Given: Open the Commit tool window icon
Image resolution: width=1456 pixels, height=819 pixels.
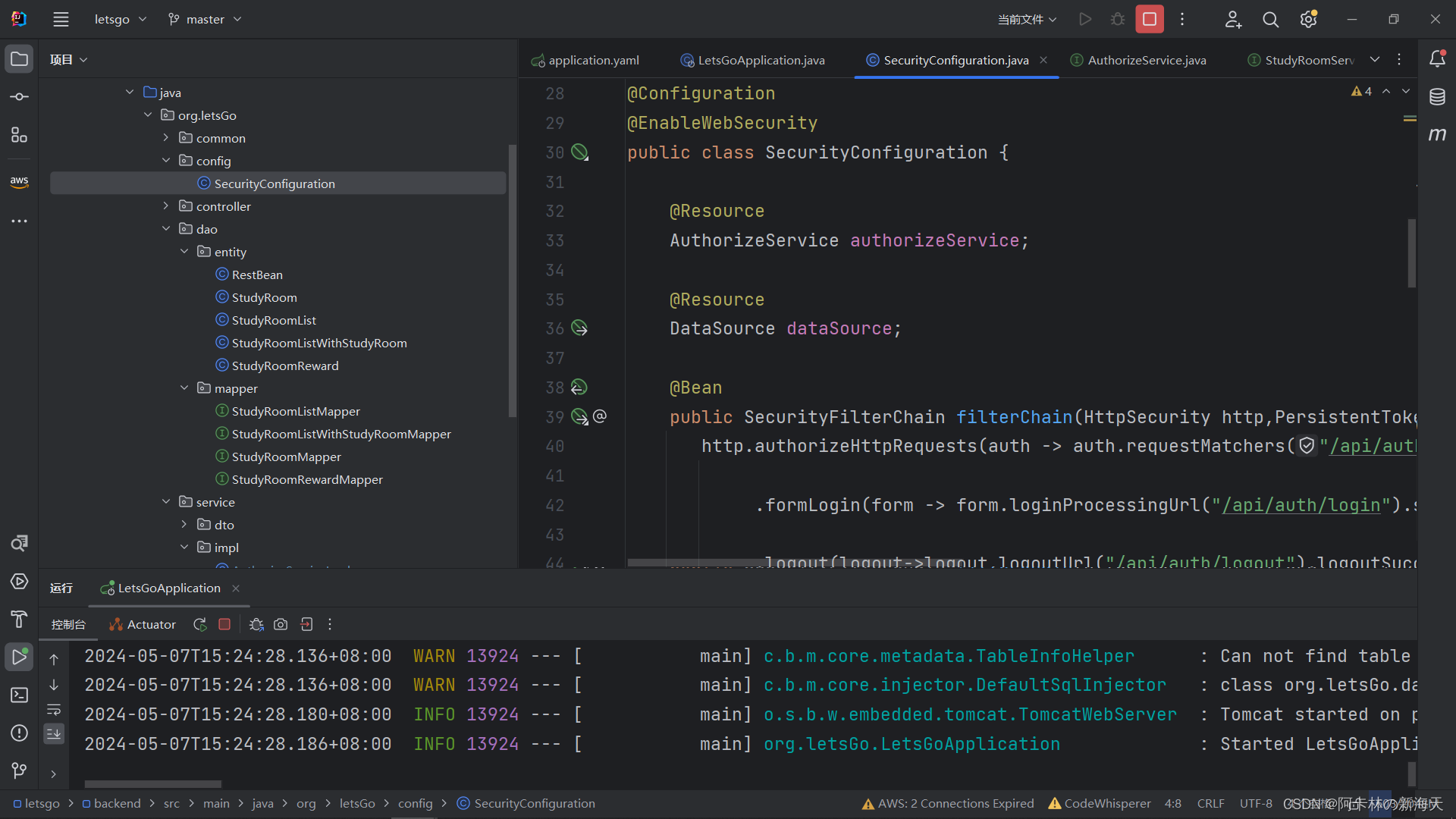Looking at the screenshot, I should click(x=19, y=97).
